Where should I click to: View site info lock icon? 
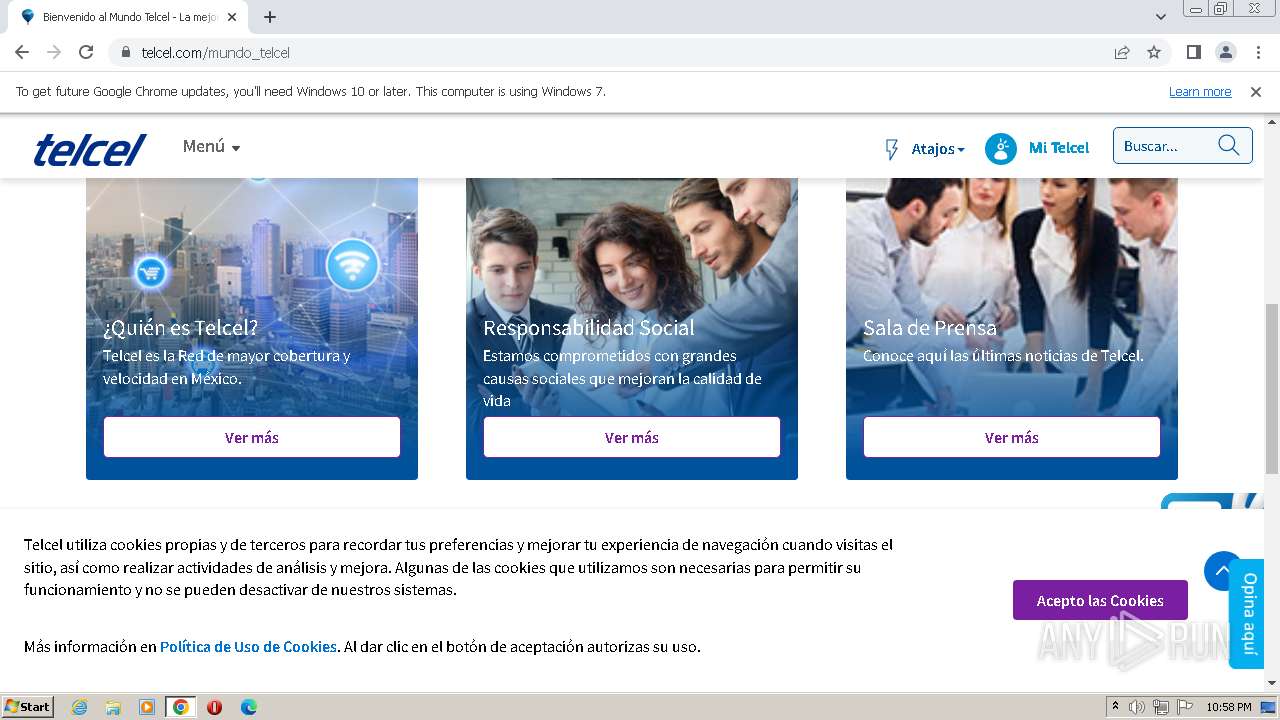tap(126, 52)
